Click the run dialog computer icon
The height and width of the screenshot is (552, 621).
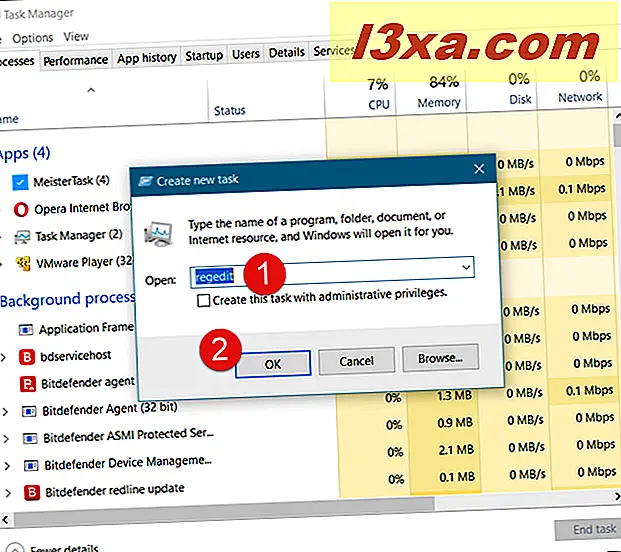pyautogui.click(x=159, y=234)
